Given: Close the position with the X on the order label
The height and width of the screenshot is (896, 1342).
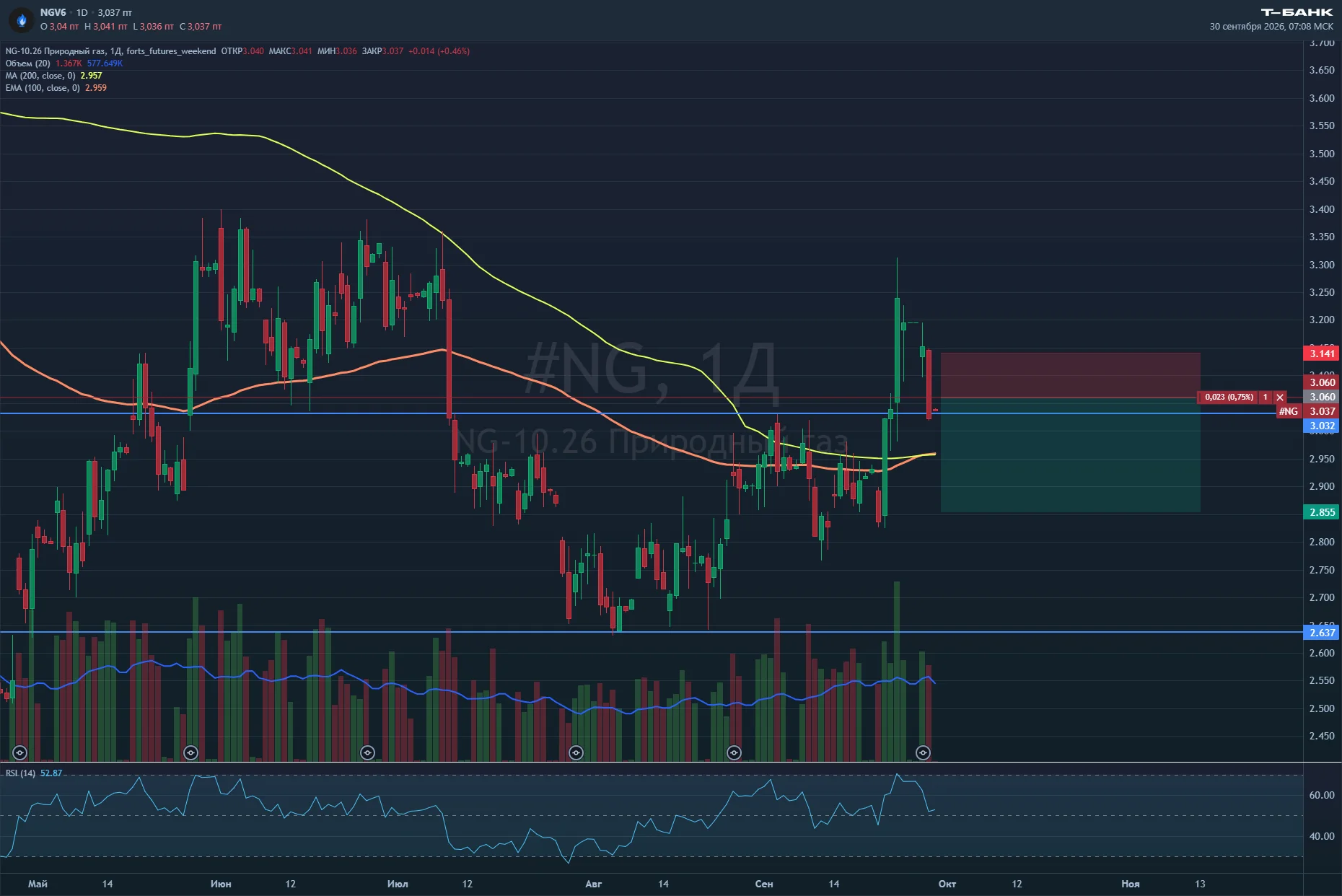Looking at the screenshot, I should click(1280, 398).
